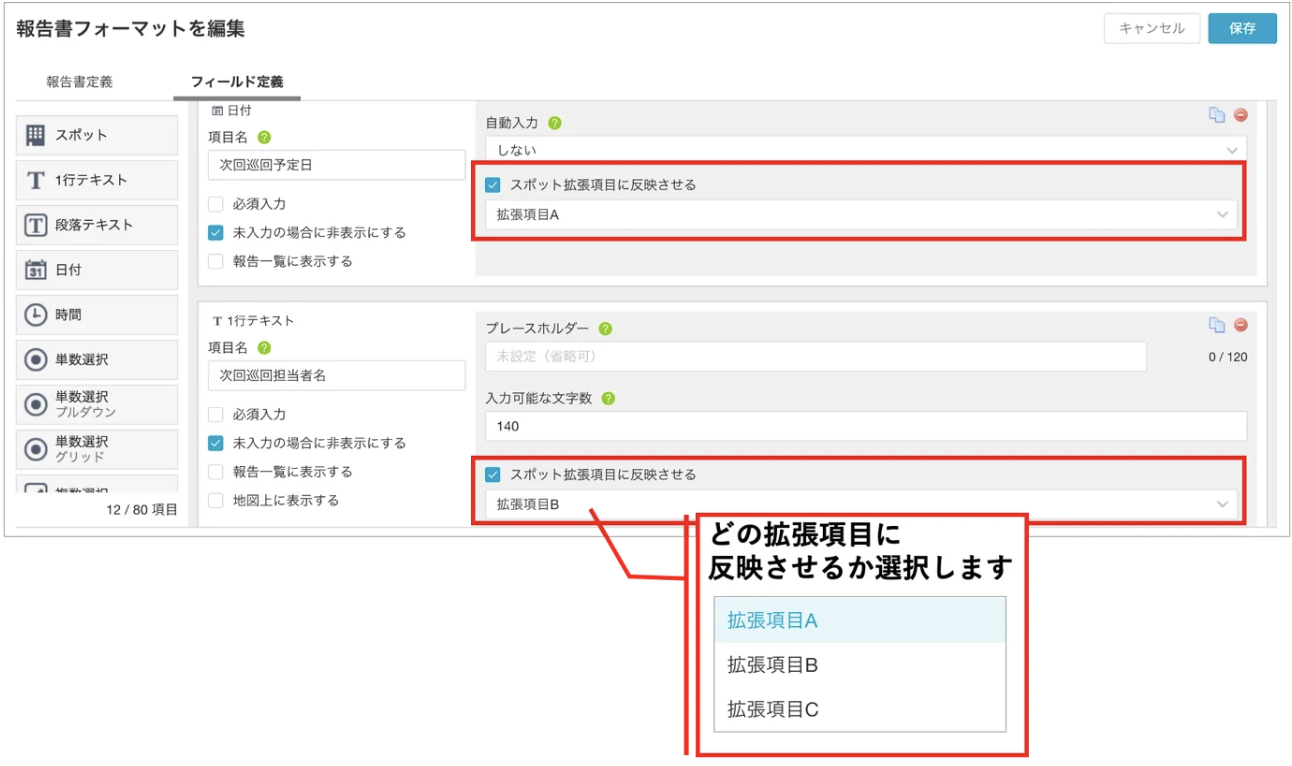Delete the 次回巡回担当者名 text field
Viewport: 1292px width, 766px height.
1241,325
